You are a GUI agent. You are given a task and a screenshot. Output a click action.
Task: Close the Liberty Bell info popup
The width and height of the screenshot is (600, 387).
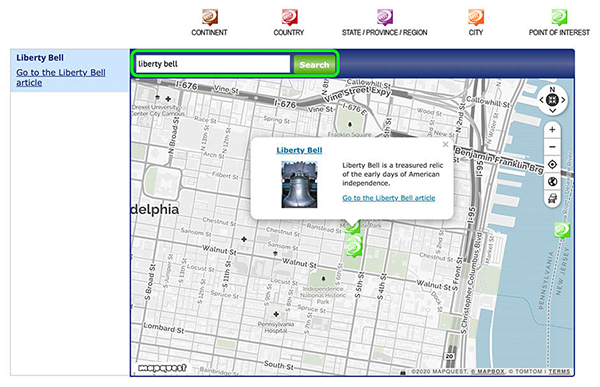pyautogui.click(x=445, y=144)
